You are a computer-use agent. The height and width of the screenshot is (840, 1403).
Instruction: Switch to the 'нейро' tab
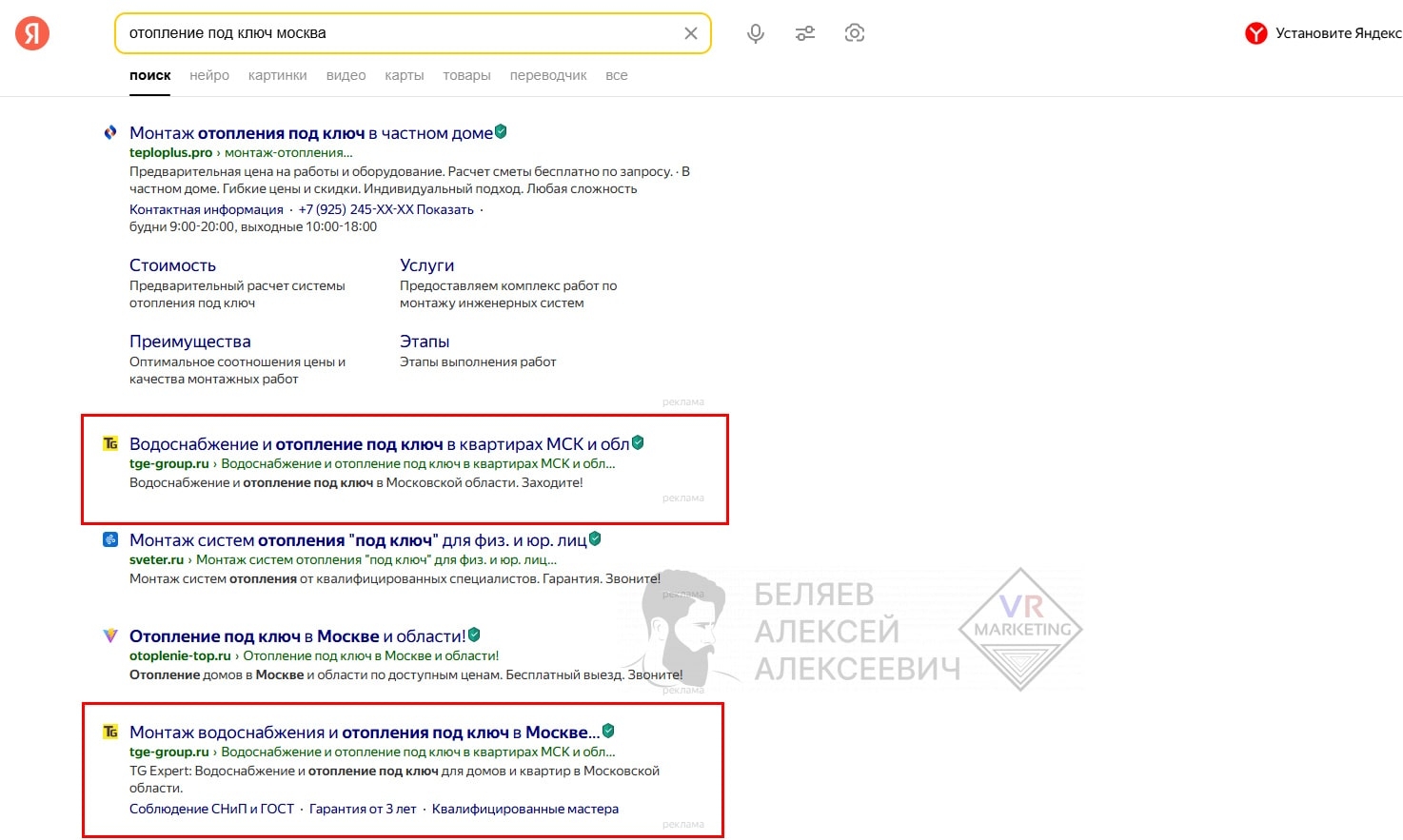tap(209, 75)
